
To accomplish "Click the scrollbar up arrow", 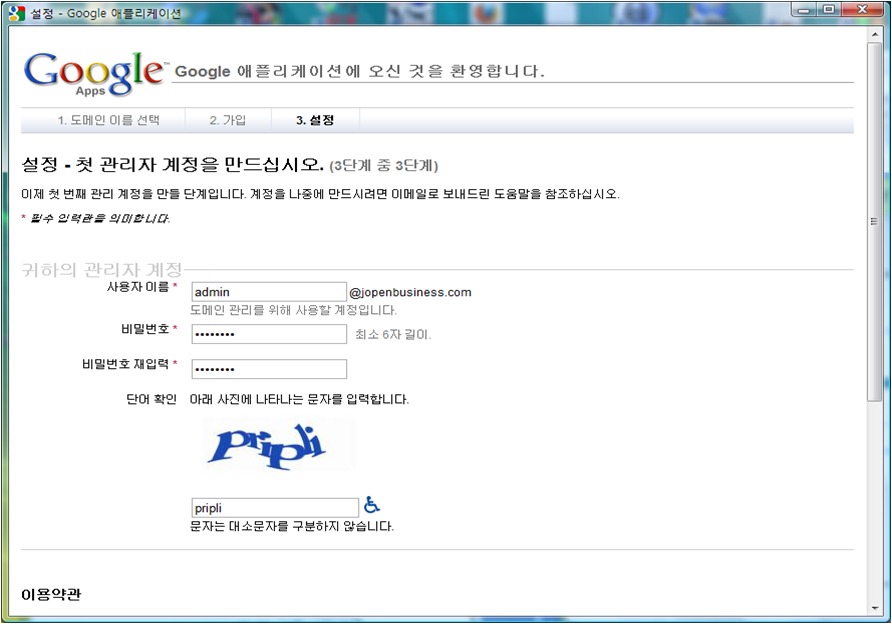I will (x=875, y=35).
